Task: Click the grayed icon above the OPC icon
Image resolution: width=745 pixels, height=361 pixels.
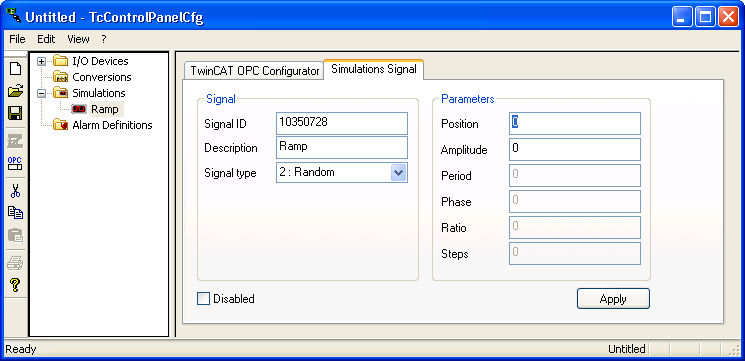Action: point(16,141)
